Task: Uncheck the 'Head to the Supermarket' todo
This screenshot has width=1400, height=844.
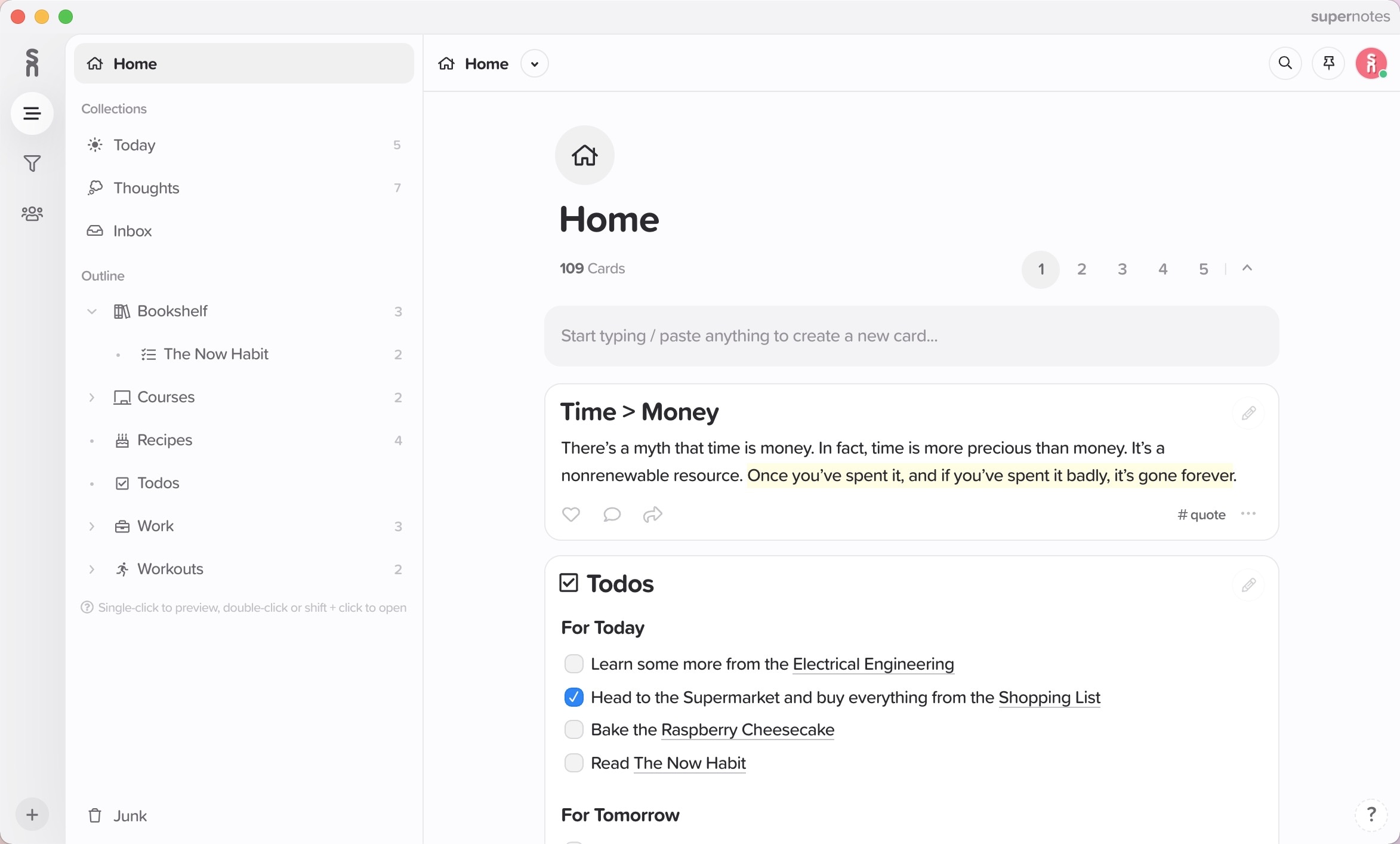Action: pos(573,697)
